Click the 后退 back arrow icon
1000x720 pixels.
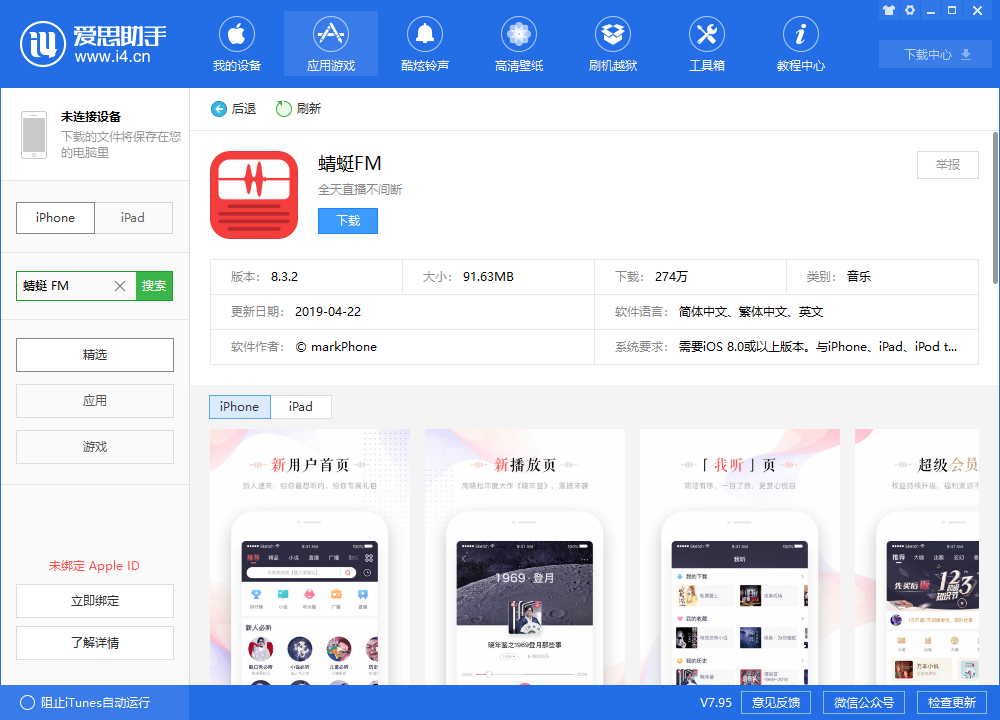[x=219, y=109]
